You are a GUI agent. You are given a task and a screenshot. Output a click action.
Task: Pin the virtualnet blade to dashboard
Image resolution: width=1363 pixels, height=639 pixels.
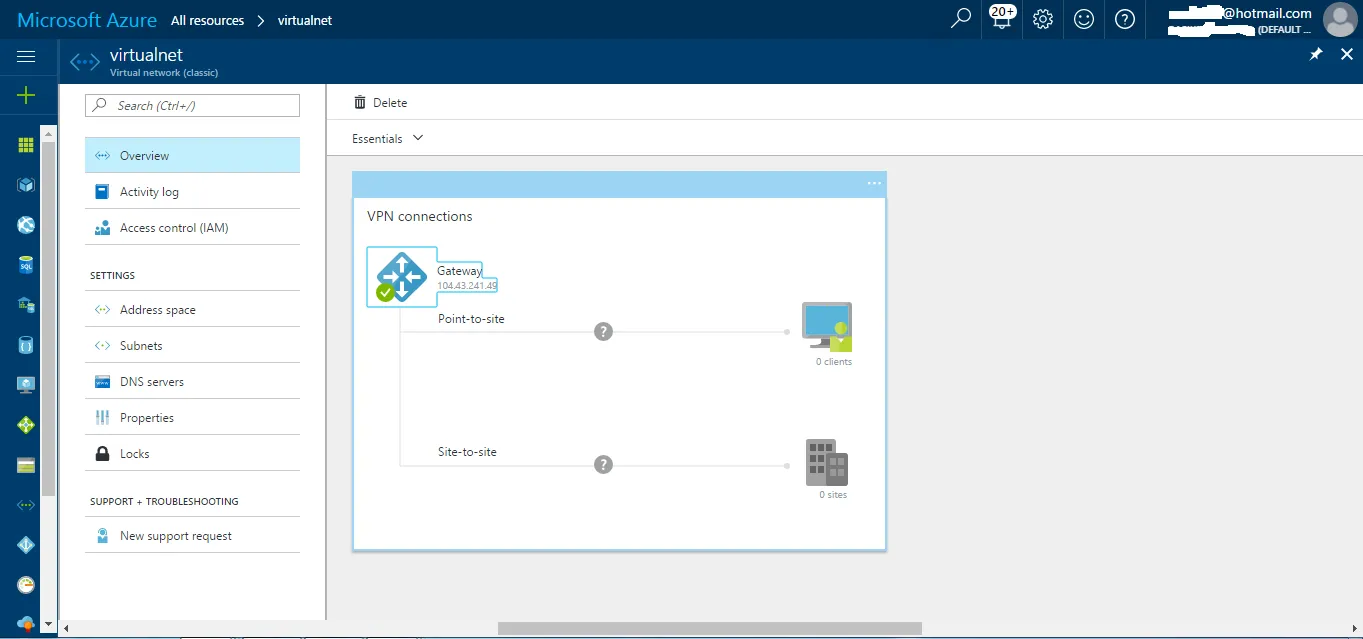tap(1316, 54)
